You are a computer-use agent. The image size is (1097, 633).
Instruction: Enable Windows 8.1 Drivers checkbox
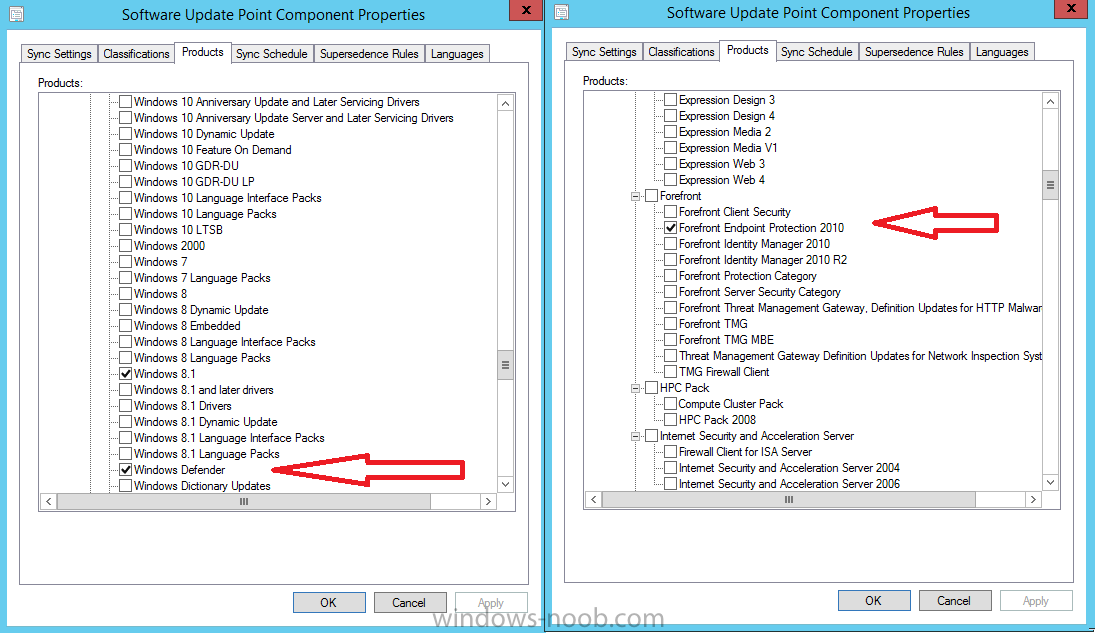tap(126, 406)
